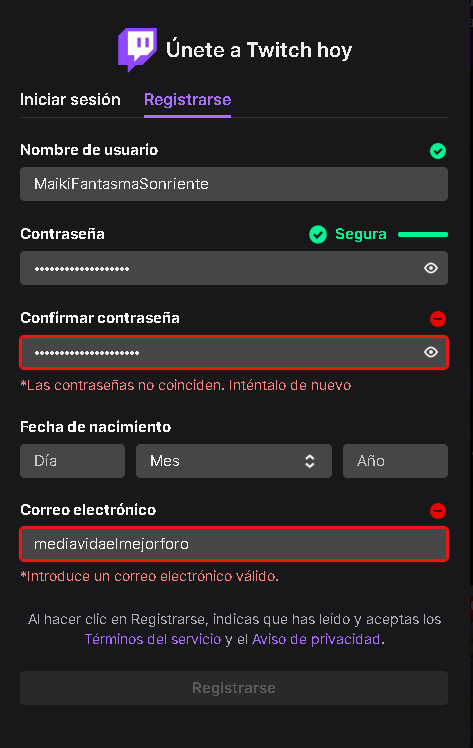Viewport: 473px width, 748px height.
Task: Focus the Año birth year field
Action: point(395,461)
